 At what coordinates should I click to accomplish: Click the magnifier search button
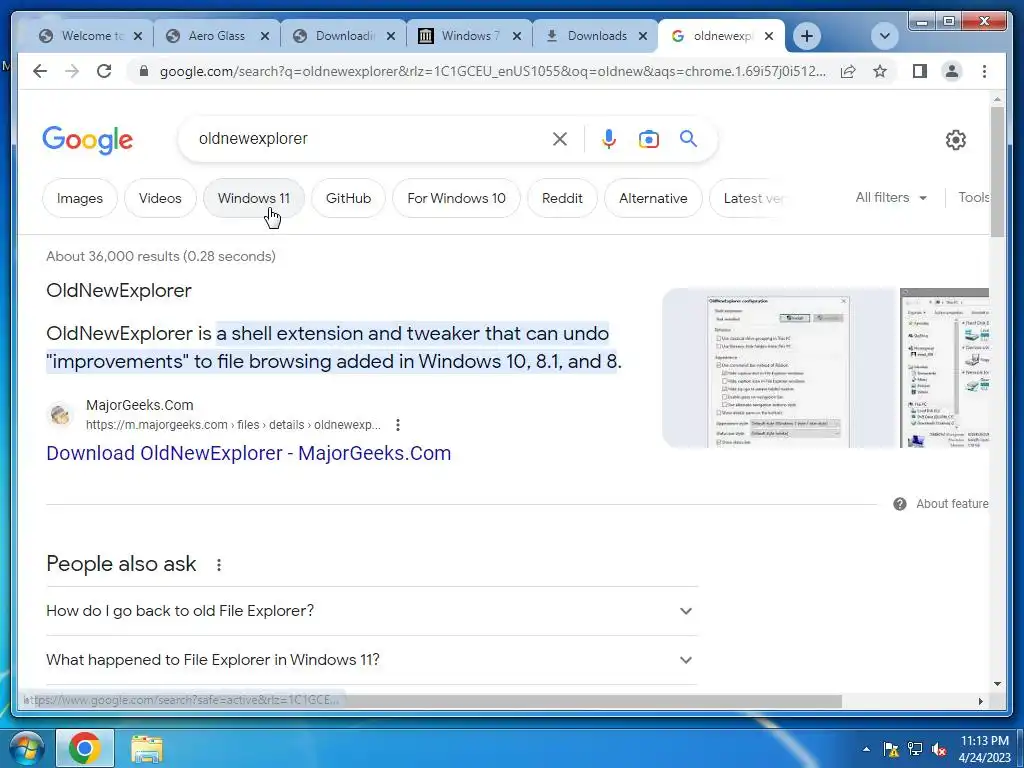[x=688, y=138]
